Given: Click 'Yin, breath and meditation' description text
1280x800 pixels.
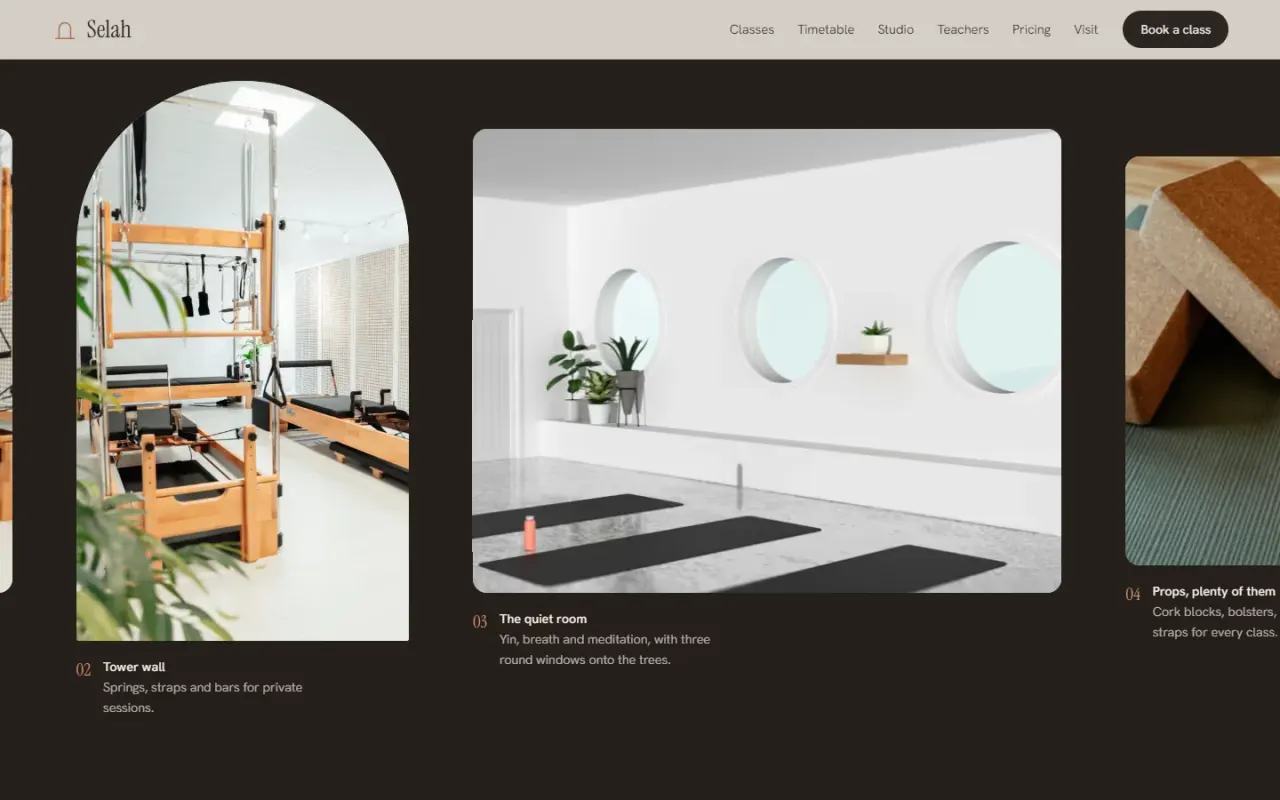Looking at the screenshot, I should pyautogui.click(x=605, y=649).
